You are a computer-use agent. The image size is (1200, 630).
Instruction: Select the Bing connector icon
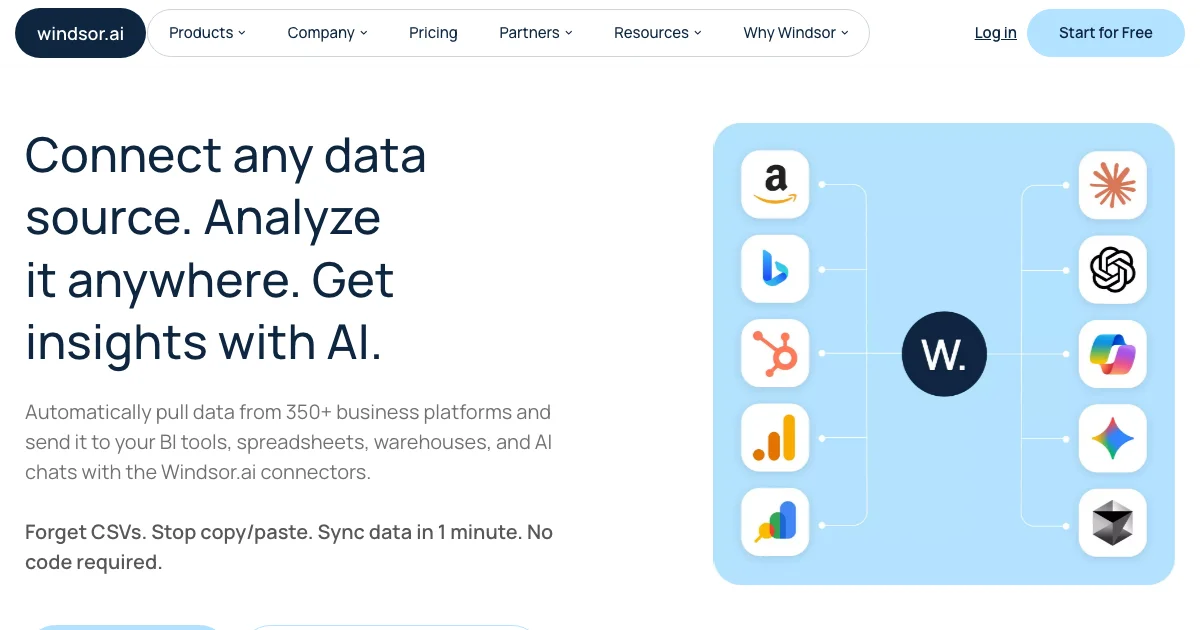point(775,269)
